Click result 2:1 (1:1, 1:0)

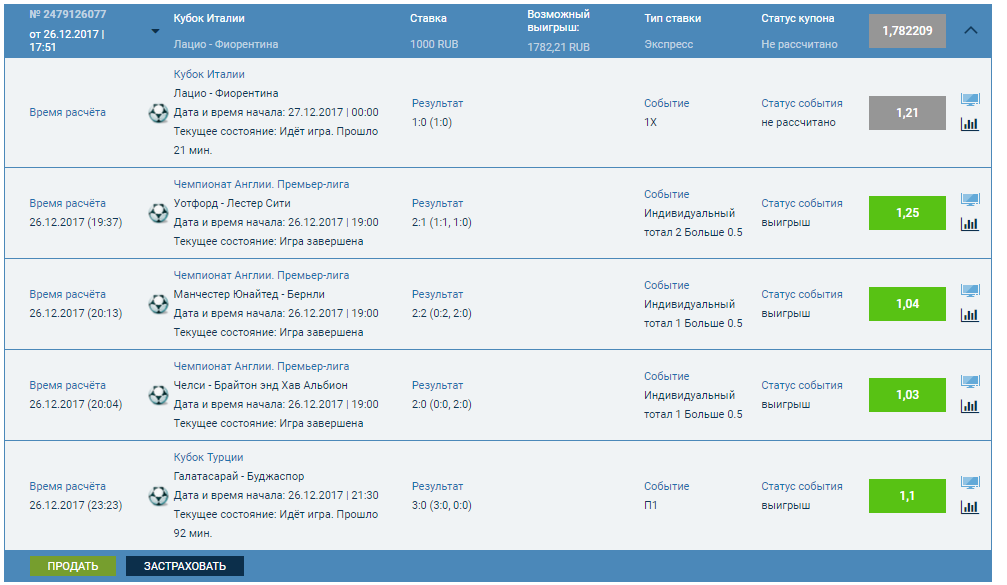441,223
